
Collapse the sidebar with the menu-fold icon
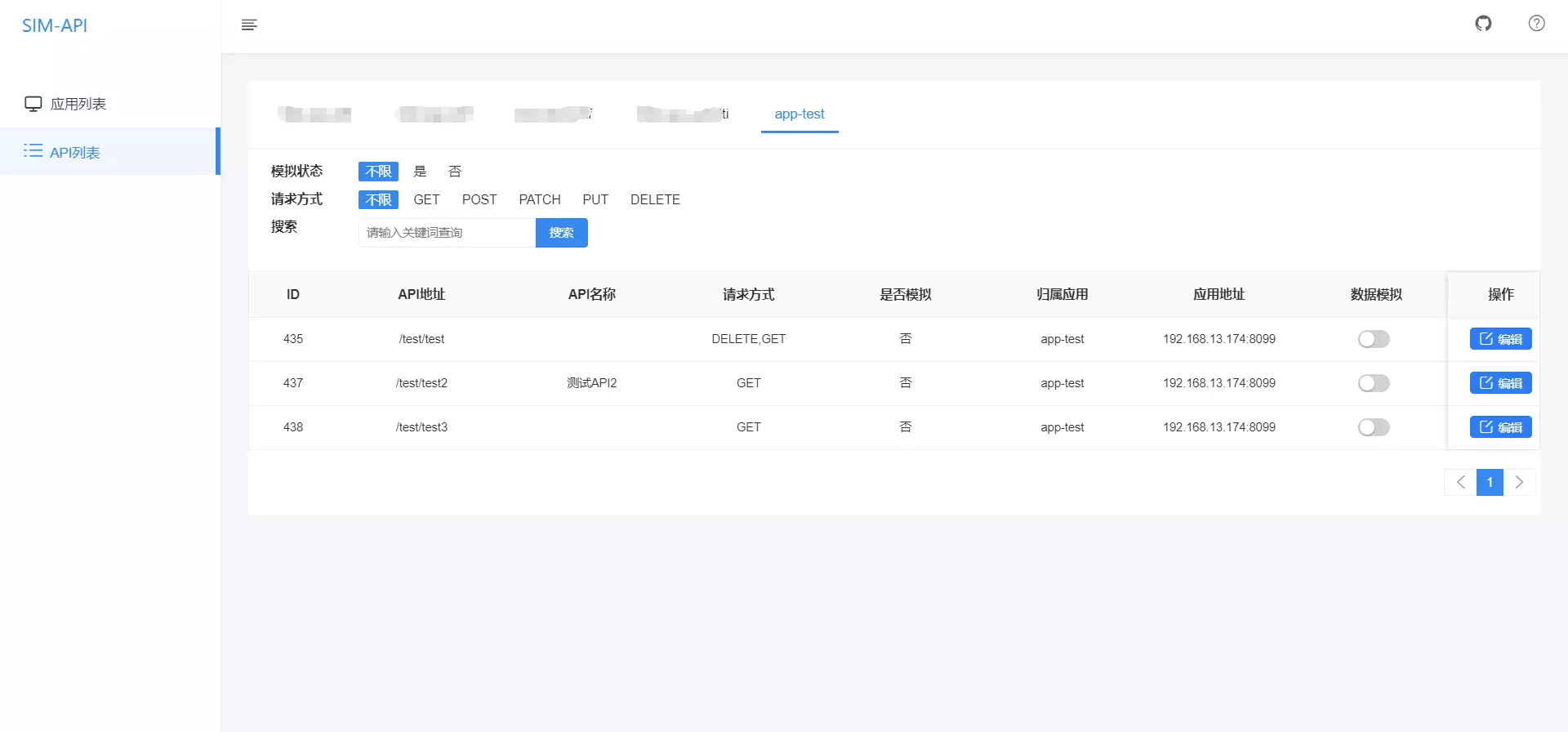point(249,25)
